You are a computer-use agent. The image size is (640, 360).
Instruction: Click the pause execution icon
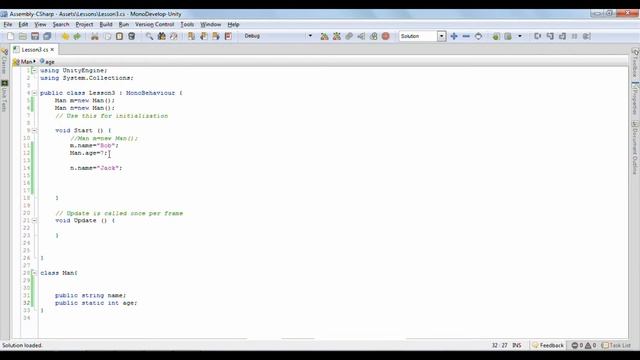point(575,36)
